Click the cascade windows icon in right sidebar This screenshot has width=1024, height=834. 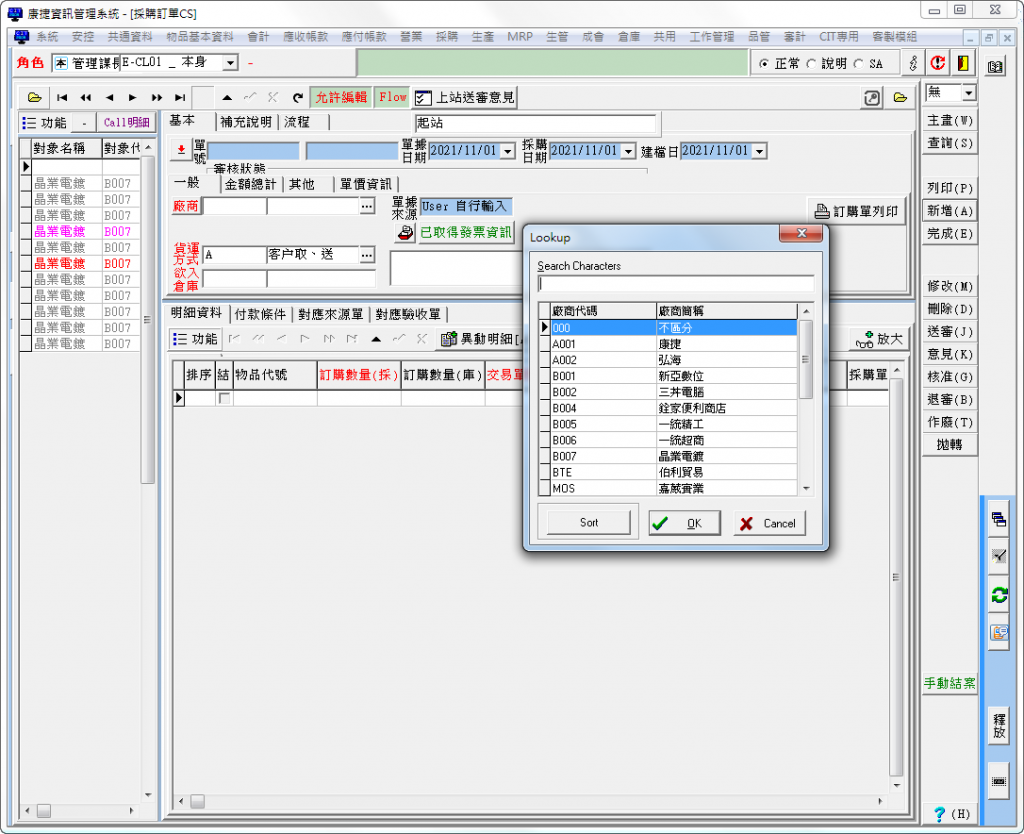998,519
